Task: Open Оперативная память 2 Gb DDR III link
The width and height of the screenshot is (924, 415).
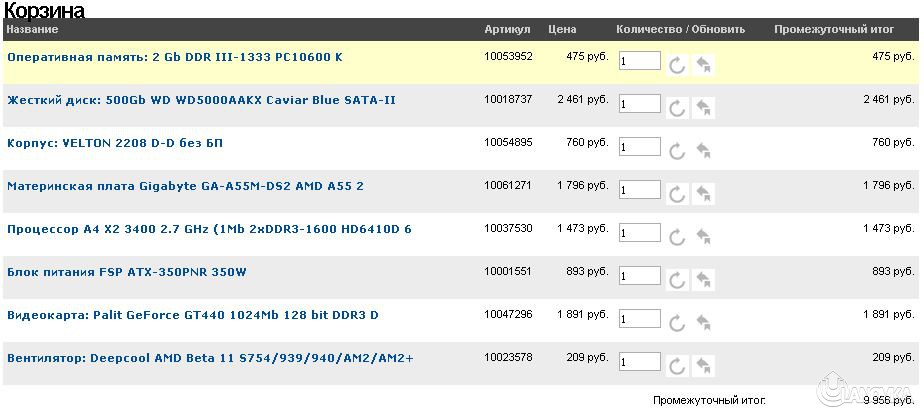Action: coord(174,57)
